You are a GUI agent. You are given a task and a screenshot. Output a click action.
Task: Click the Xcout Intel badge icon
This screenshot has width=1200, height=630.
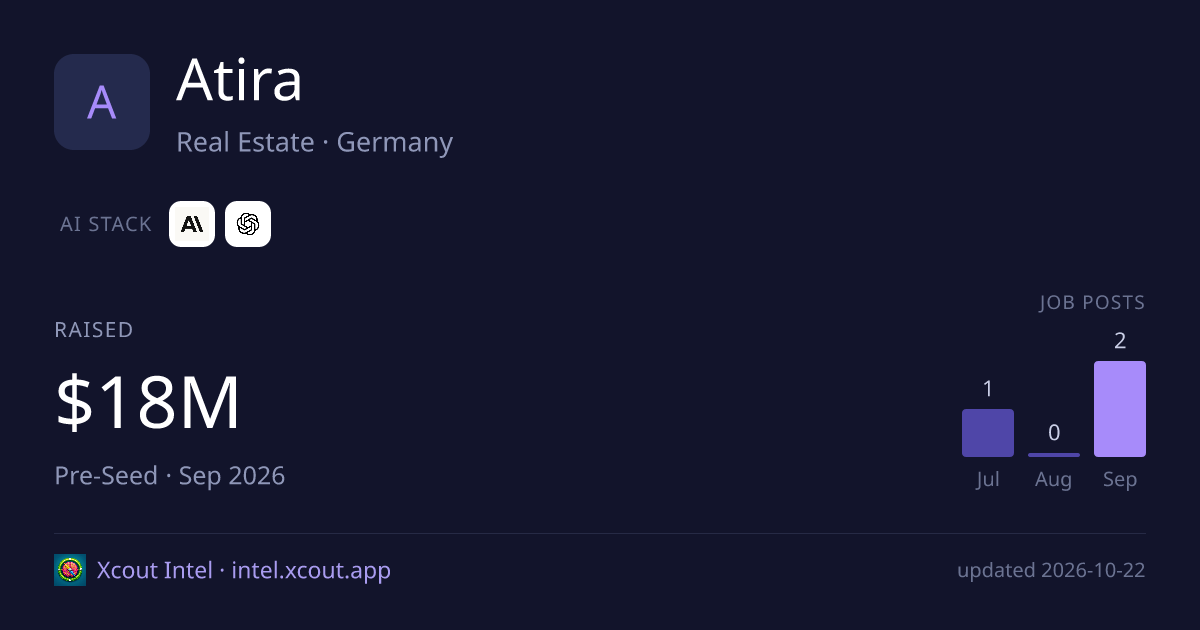click(x=70, y=570)
